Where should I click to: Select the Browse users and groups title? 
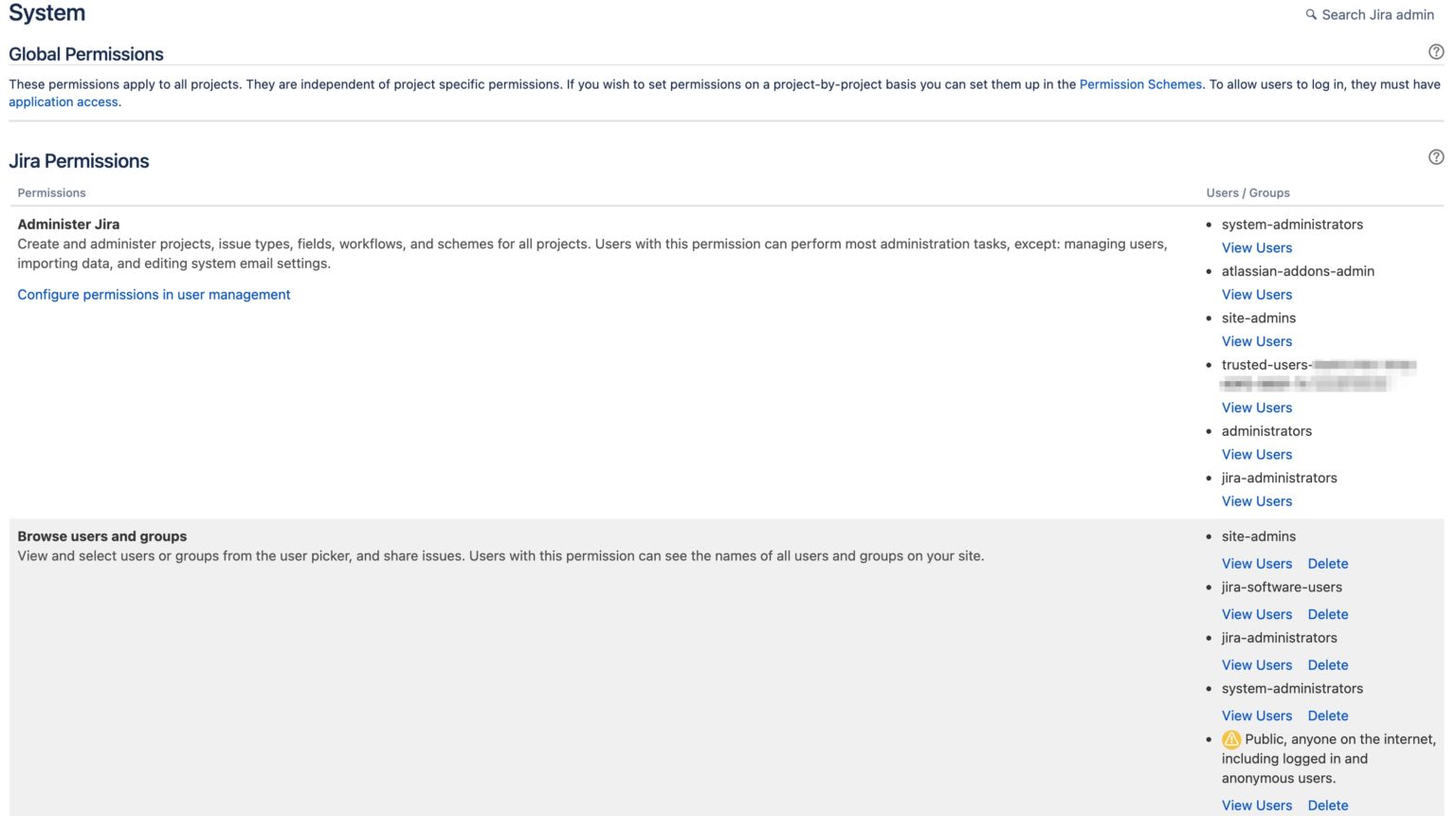[102, 536]
